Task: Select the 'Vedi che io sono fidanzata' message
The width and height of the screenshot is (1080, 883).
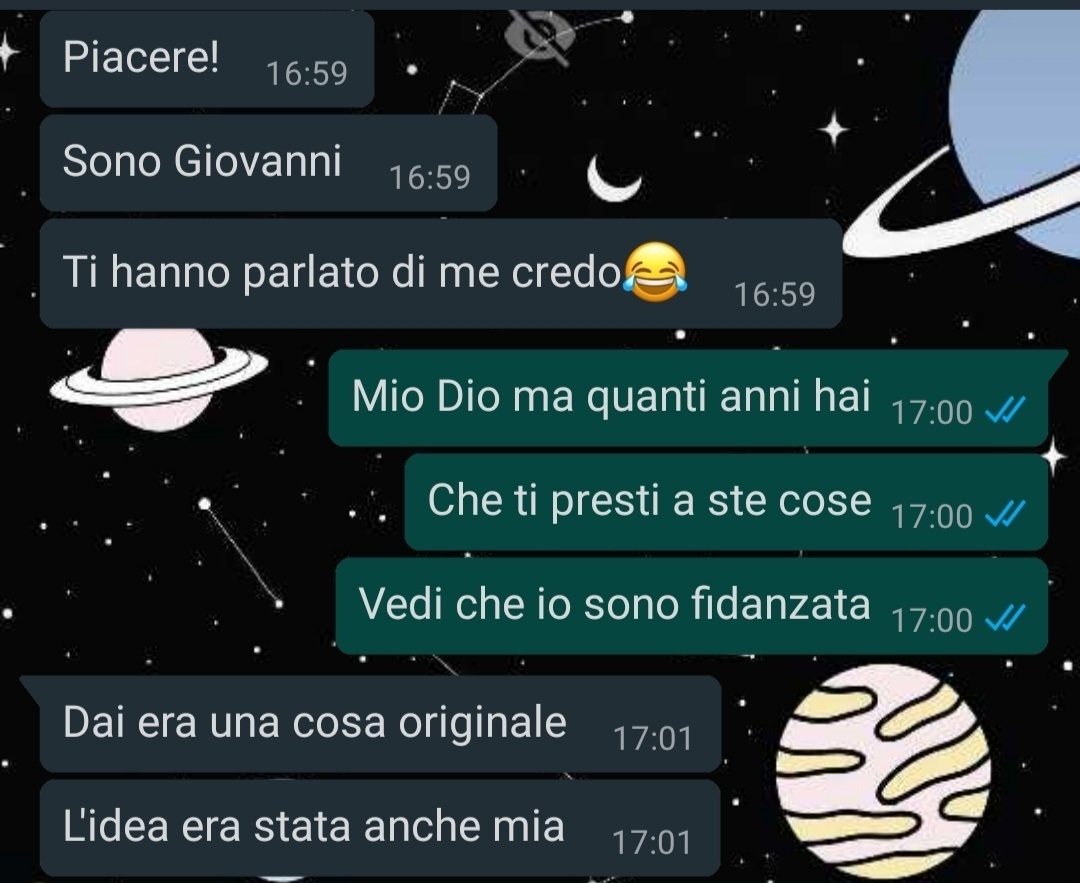Action: click(692, 606)
